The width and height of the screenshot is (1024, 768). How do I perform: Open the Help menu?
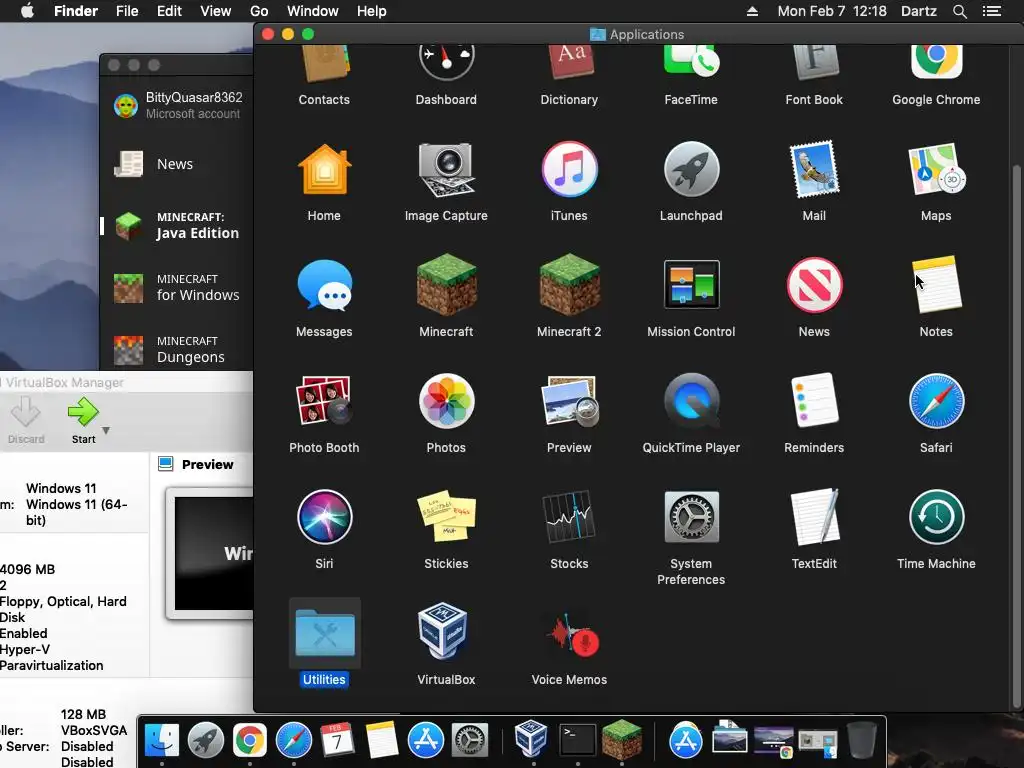(372, 11)
